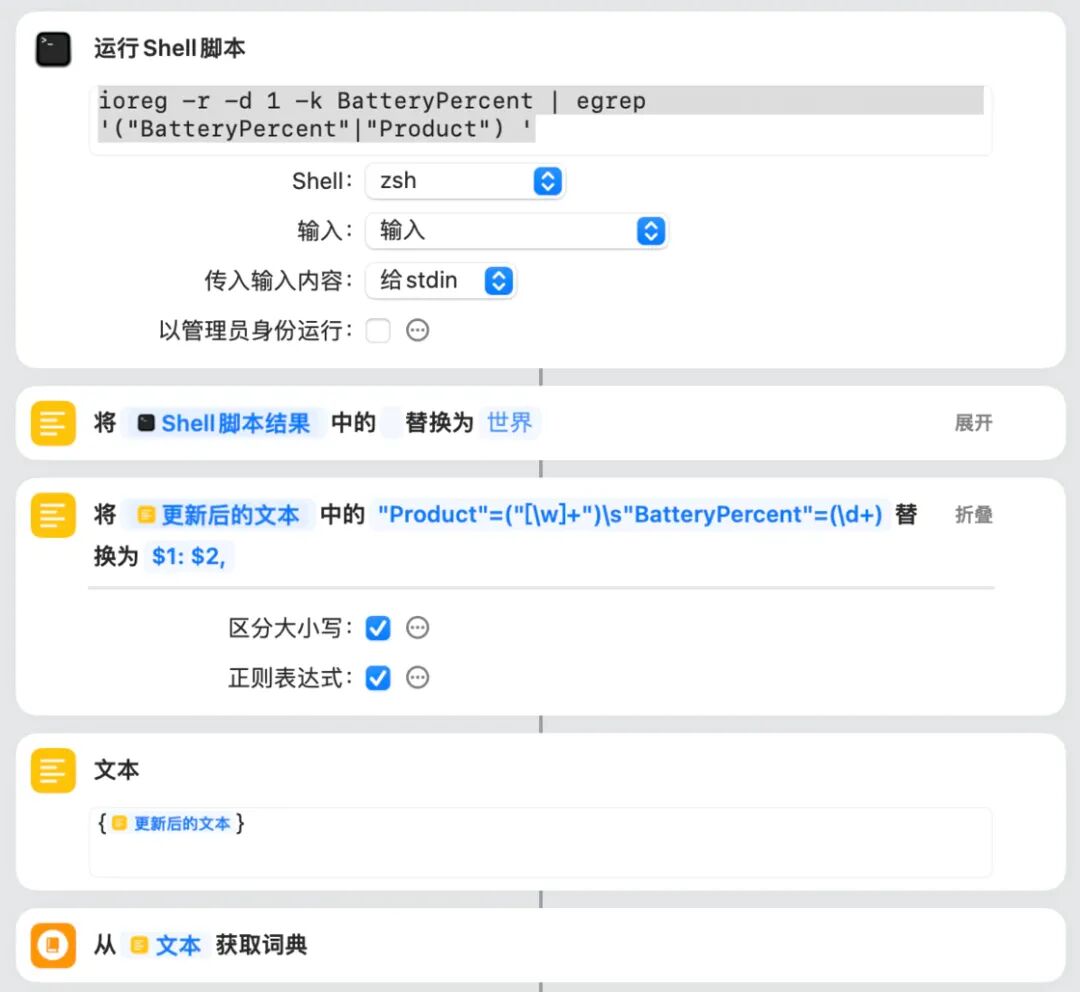Click the yellow icon of the regex replace action

(x=53, y=515)
